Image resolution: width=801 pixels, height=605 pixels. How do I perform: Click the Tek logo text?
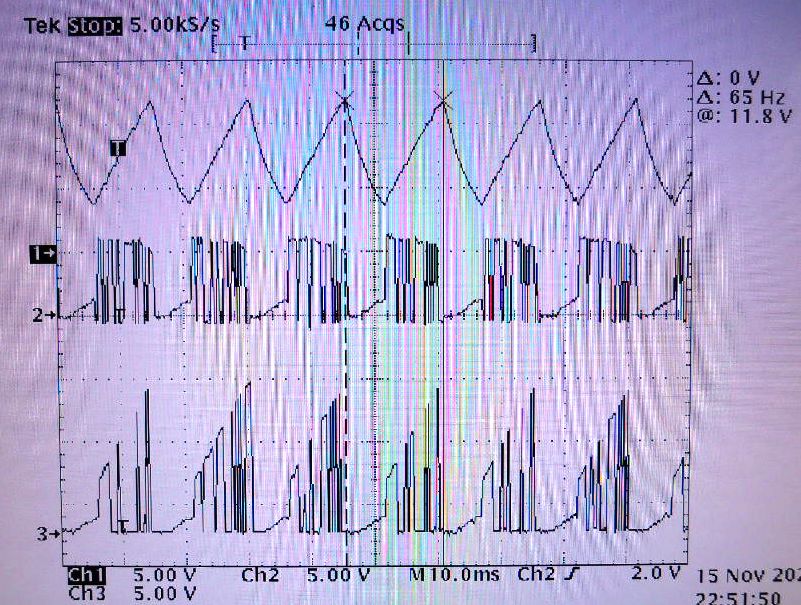coord(42,26)
